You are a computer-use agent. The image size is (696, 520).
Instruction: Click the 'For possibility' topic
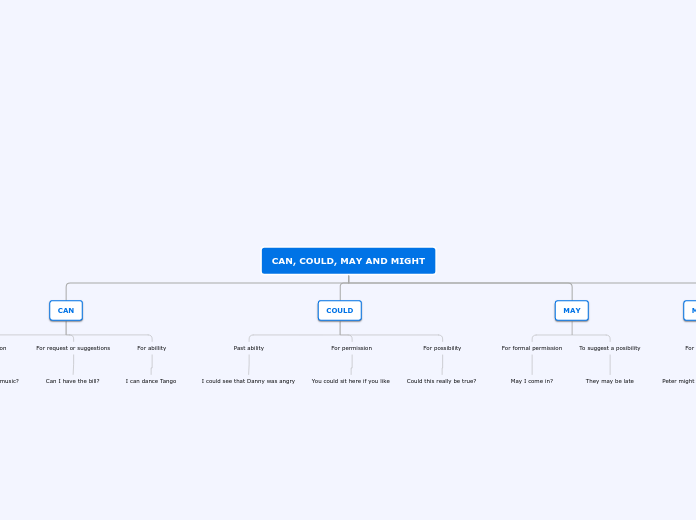[x=442, y=348]
